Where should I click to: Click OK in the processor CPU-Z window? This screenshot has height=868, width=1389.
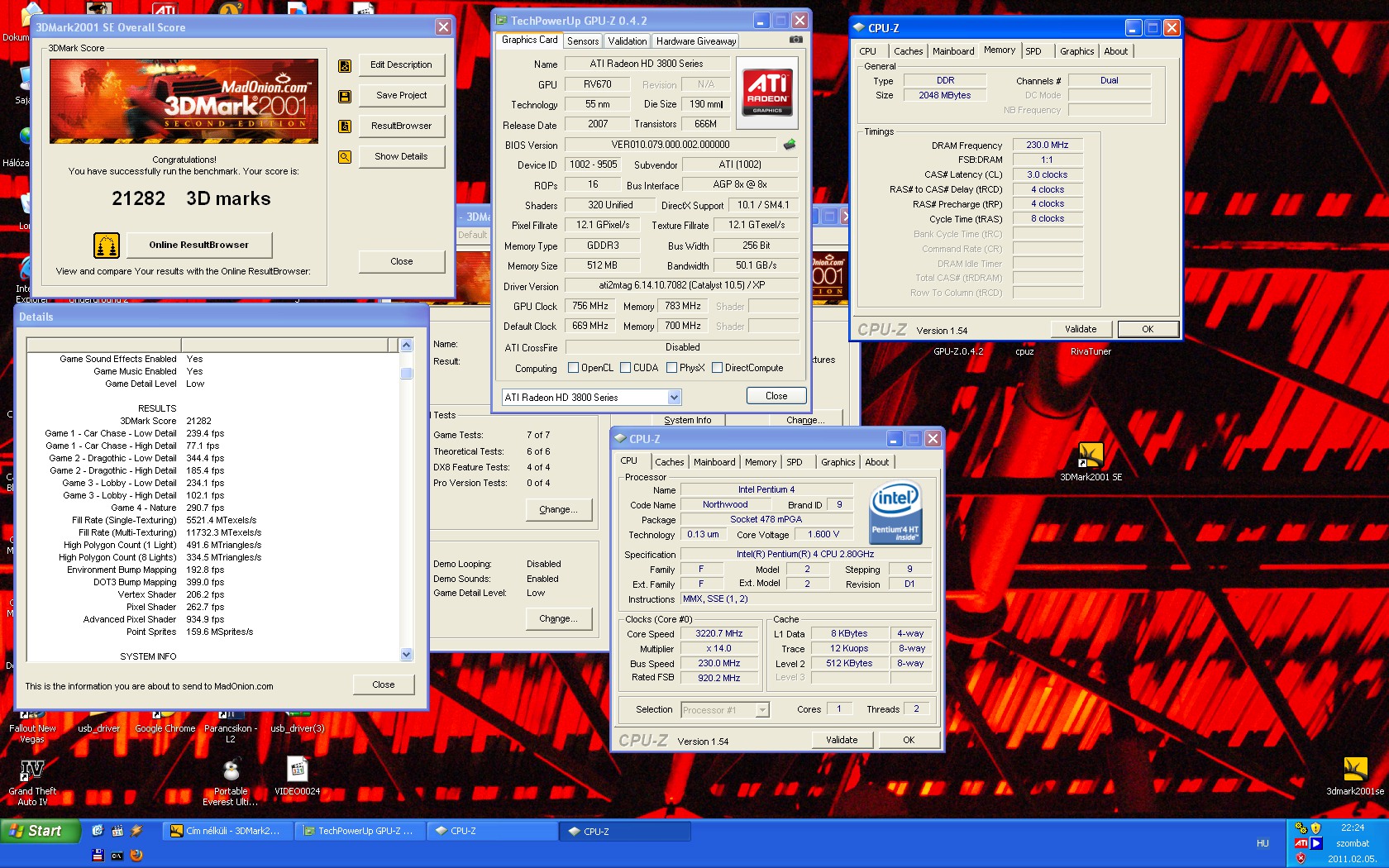pos(909,741)
